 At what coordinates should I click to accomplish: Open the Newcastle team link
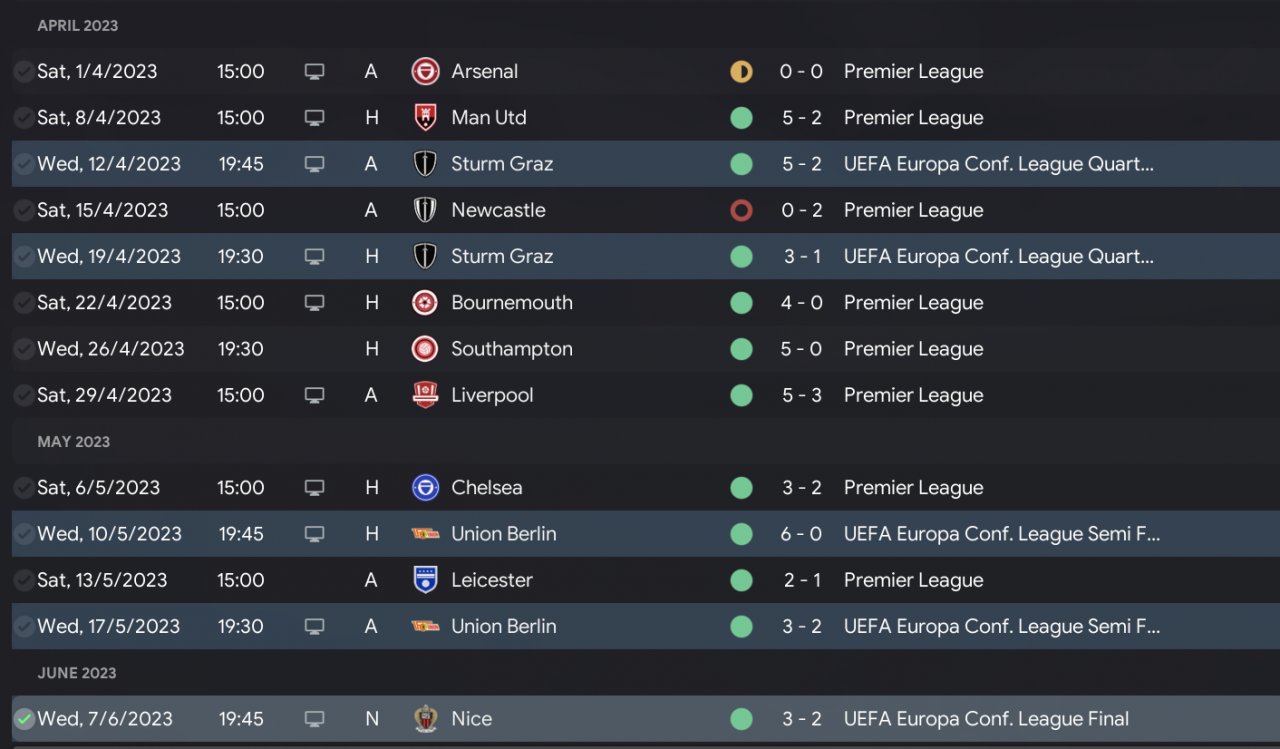pos(498,210)
